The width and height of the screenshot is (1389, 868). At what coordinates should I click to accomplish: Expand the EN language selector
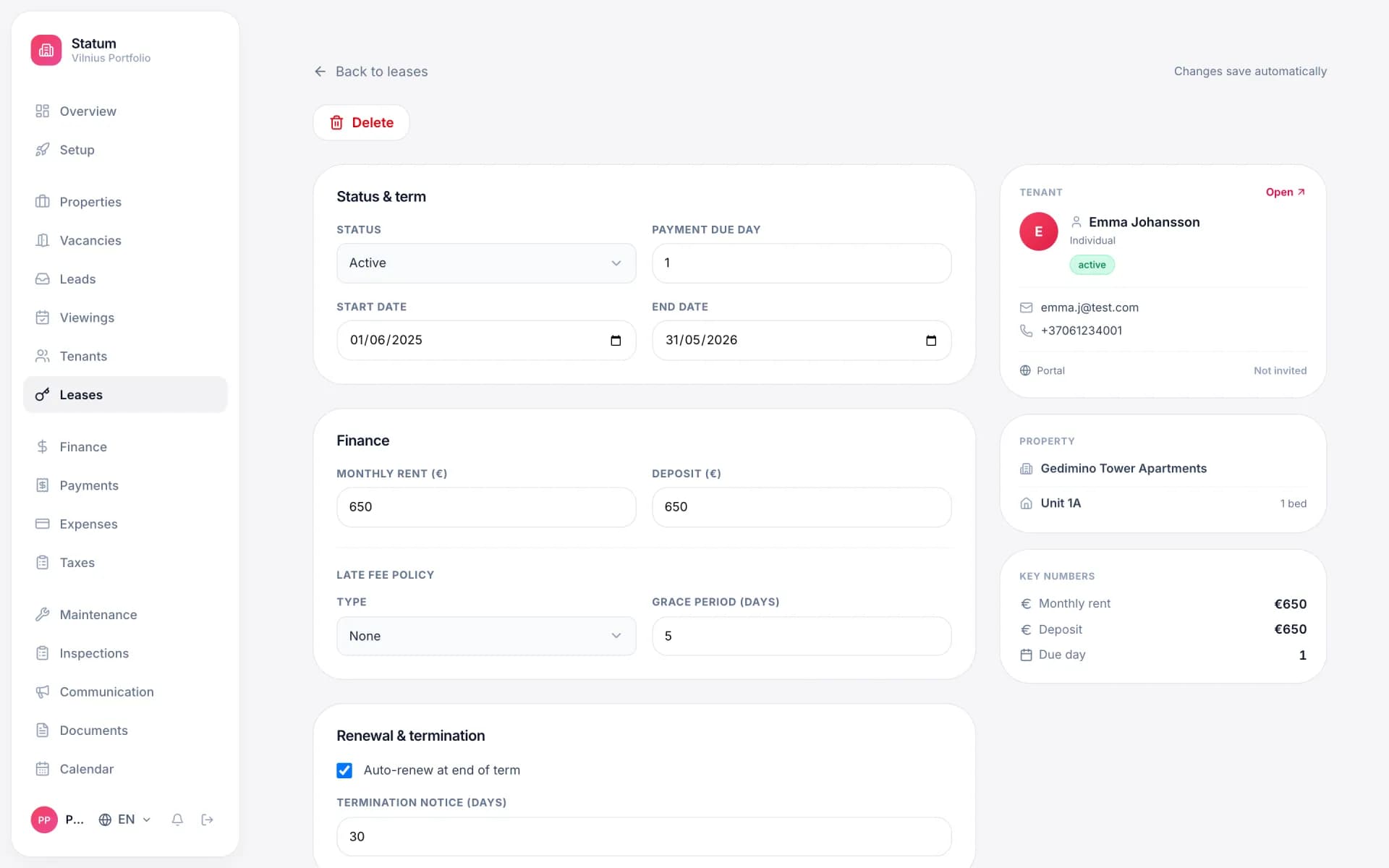[126, 820]
